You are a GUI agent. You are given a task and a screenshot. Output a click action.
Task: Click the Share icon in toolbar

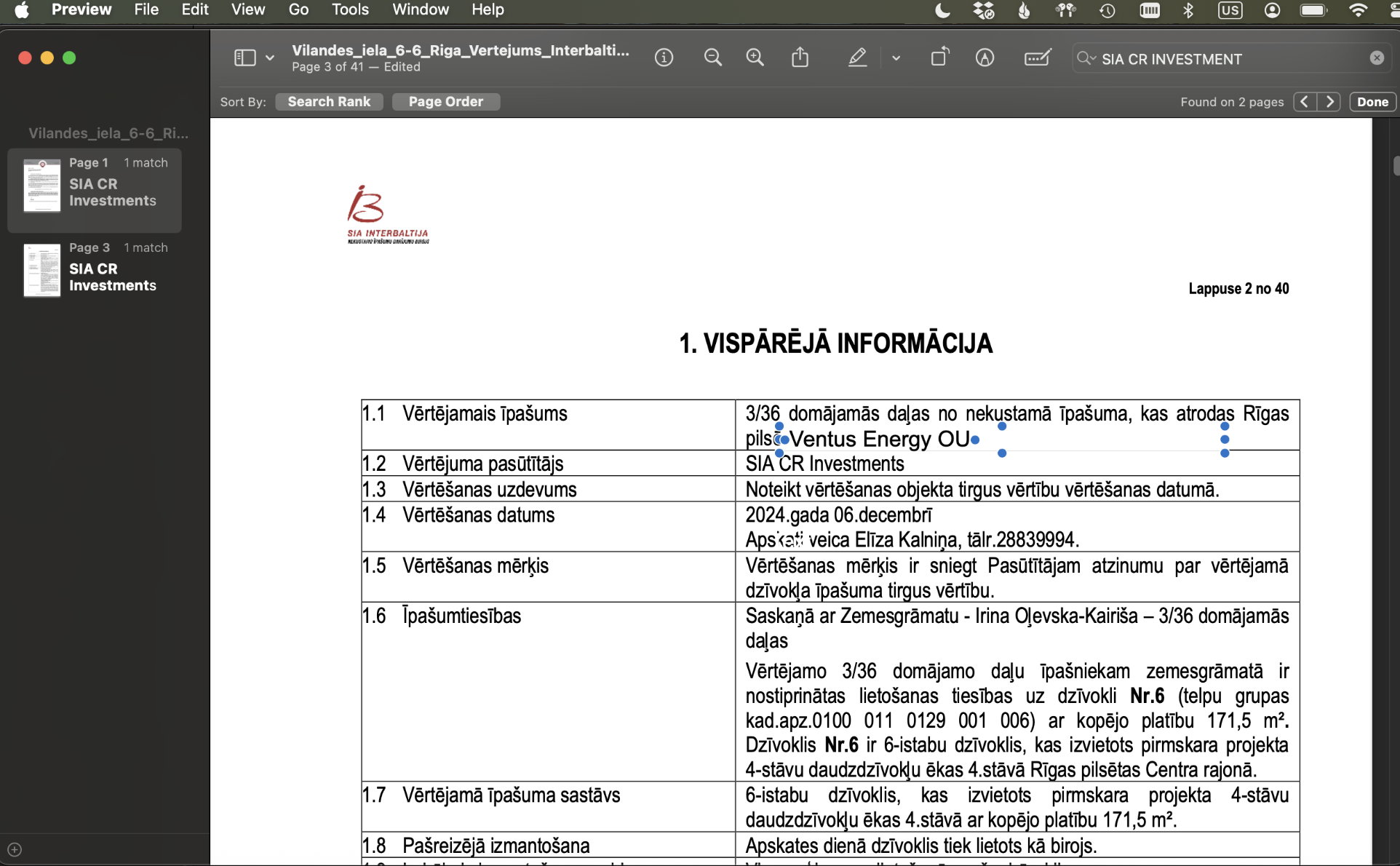[x=800, y=58]
